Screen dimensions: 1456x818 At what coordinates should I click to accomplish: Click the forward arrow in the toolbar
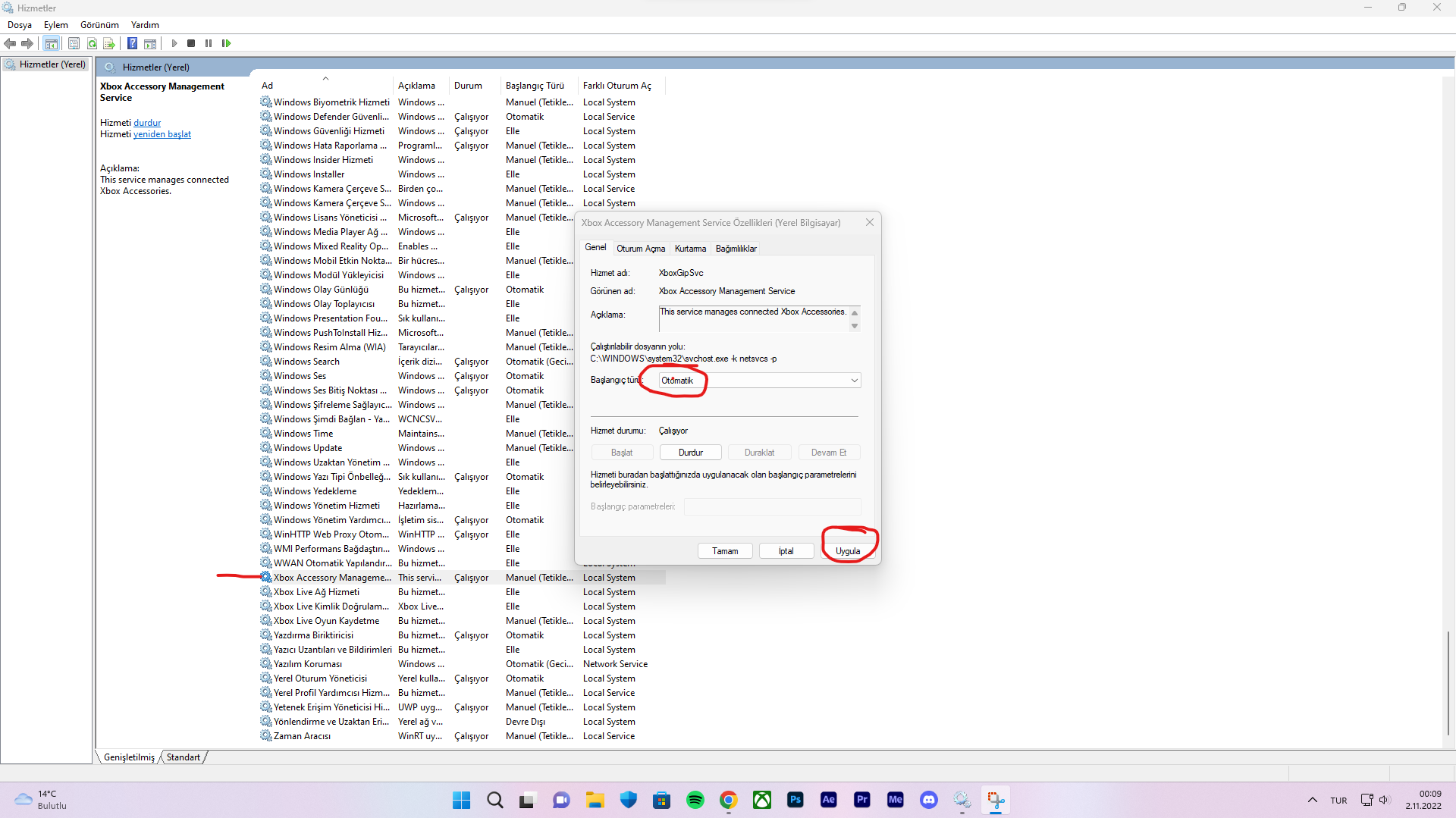tap(27, 43)
